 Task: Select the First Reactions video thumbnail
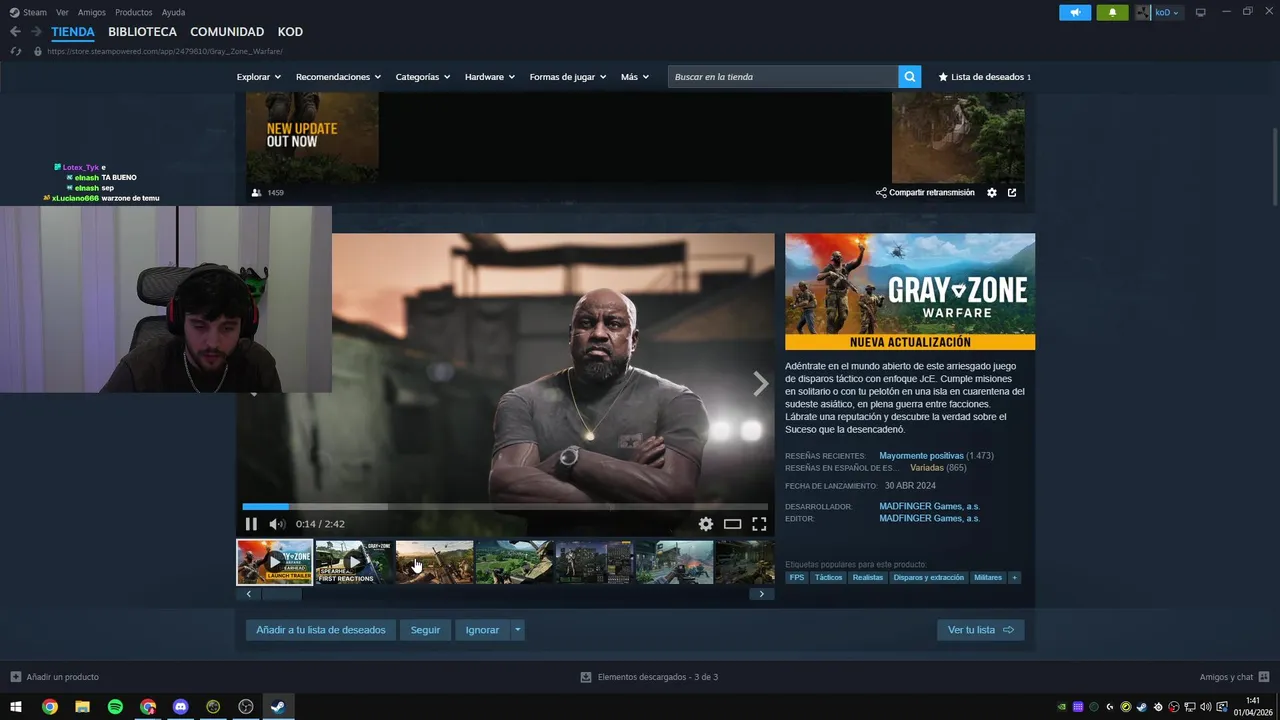tap(354, 562)
